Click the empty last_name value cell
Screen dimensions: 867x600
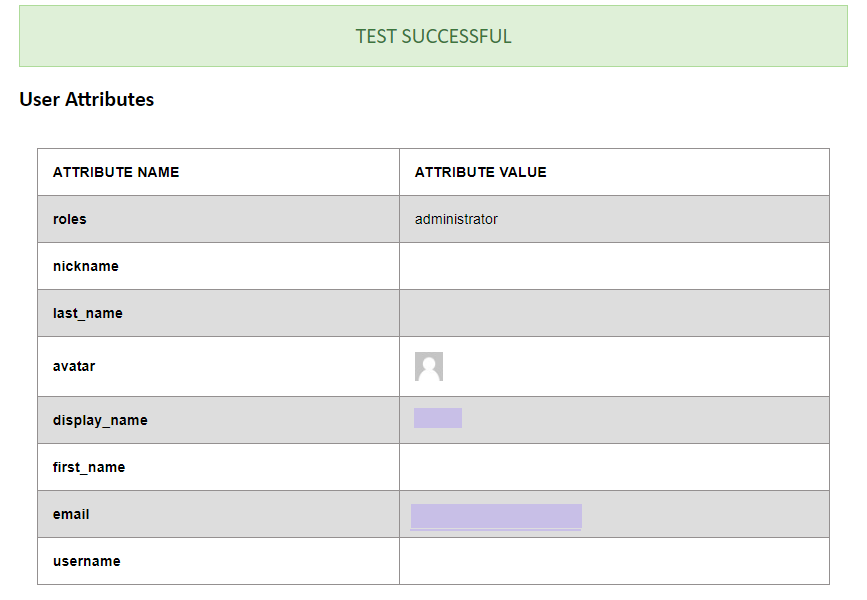point(614,313)
